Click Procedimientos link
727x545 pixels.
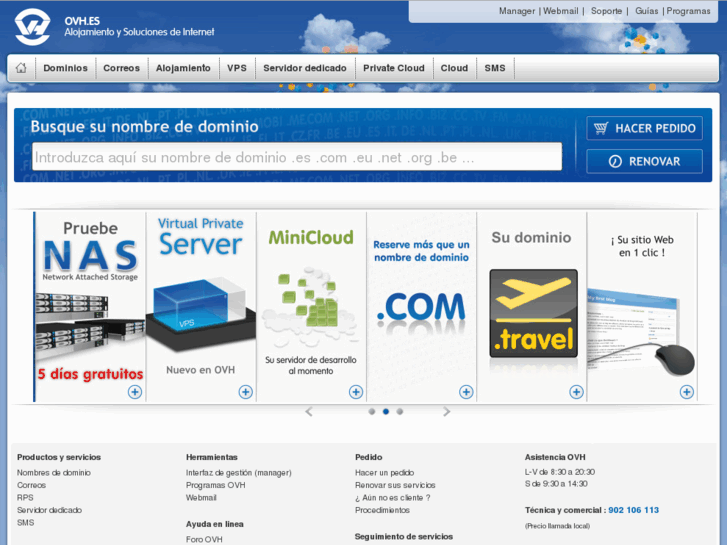[x=382, y=510]
